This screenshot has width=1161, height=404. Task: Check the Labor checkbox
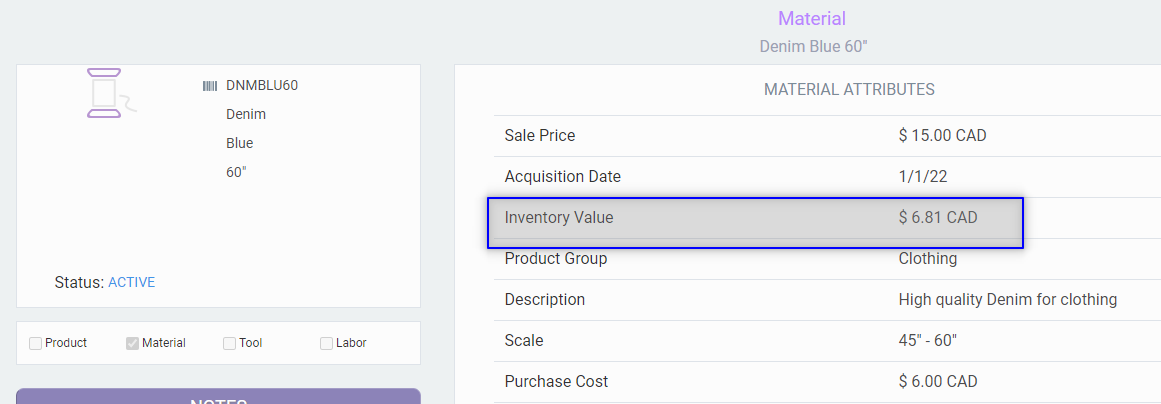[x=326, y=343]
